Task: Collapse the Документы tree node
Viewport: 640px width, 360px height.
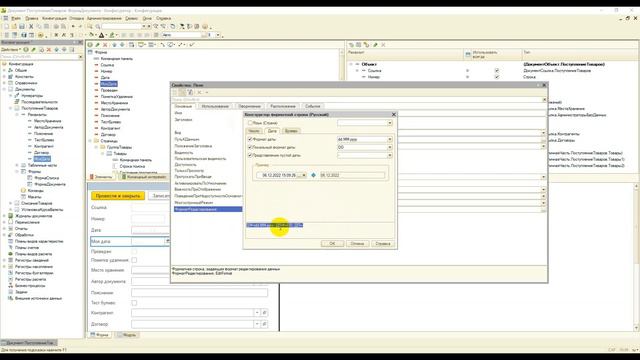Action: click(4, 89)
